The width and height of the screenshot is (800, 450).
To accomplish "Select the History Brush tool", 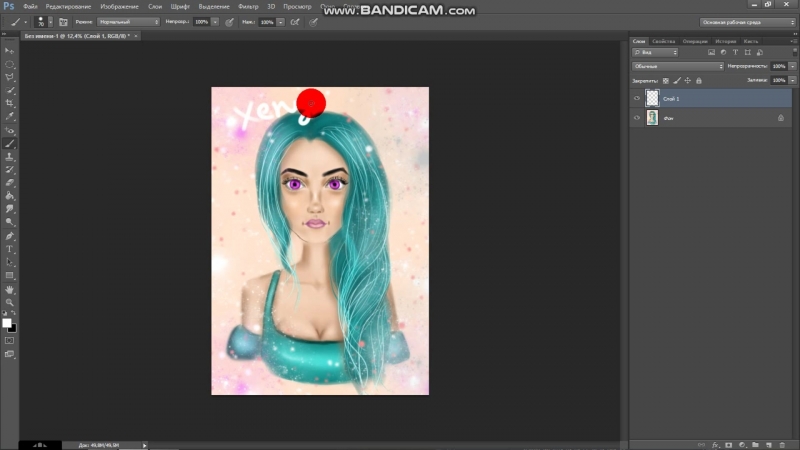I will pos(9,170).
